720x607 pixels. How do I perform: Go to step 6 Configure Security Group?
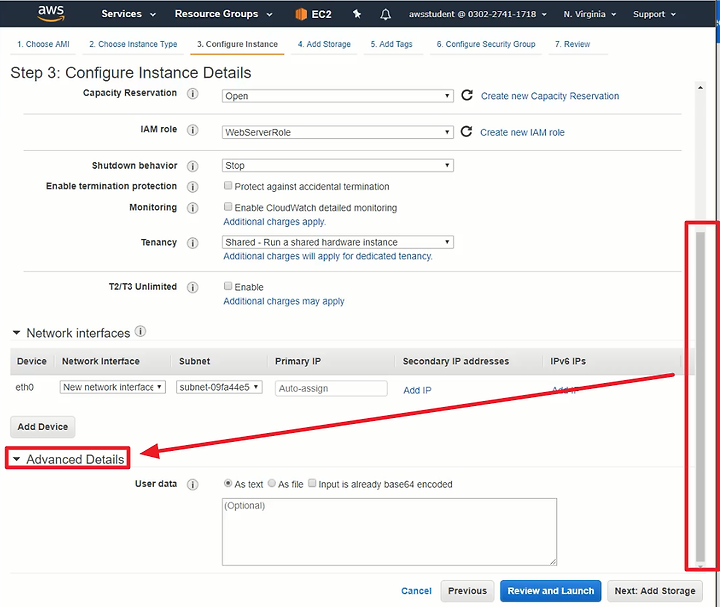pyautogui.click(x=486, y=44)
